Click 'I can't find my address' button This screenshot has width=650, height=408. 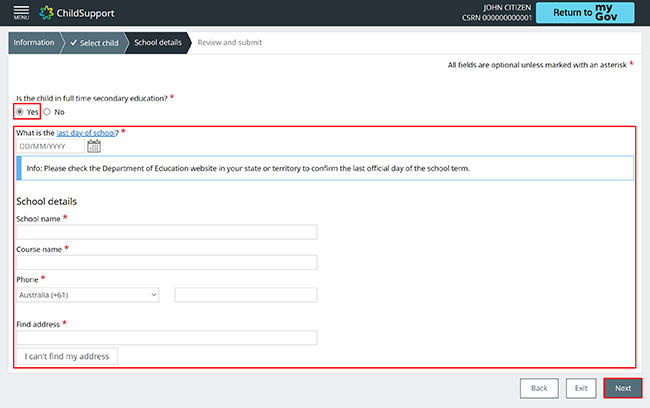click(x=67, y=356)
